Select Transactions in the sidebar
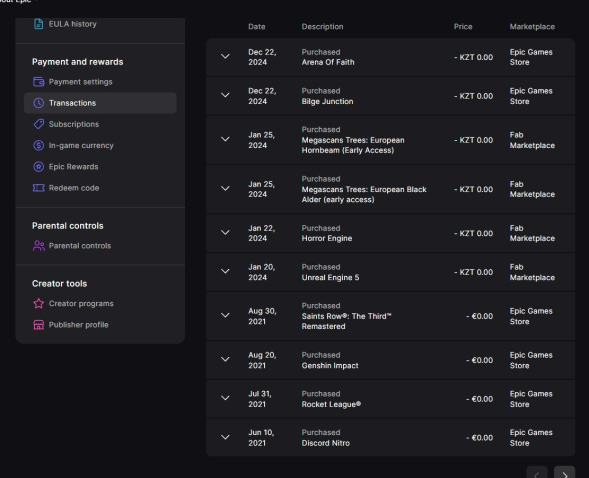The width and height of the screenshot is (589, 478). coord(100,103)
